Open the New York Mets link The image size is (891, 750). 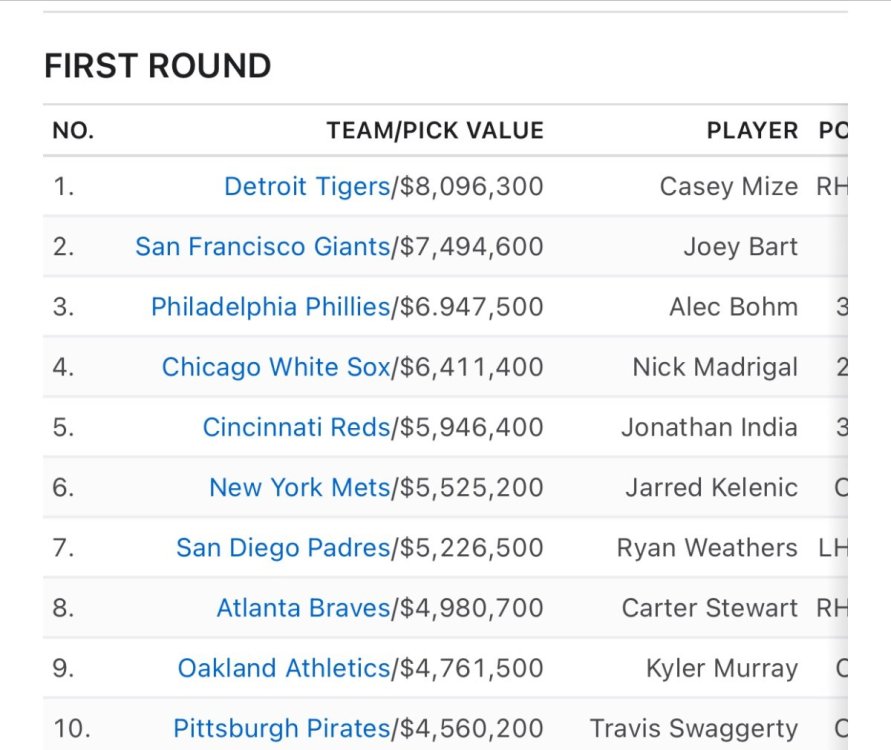tap(299, 488)
